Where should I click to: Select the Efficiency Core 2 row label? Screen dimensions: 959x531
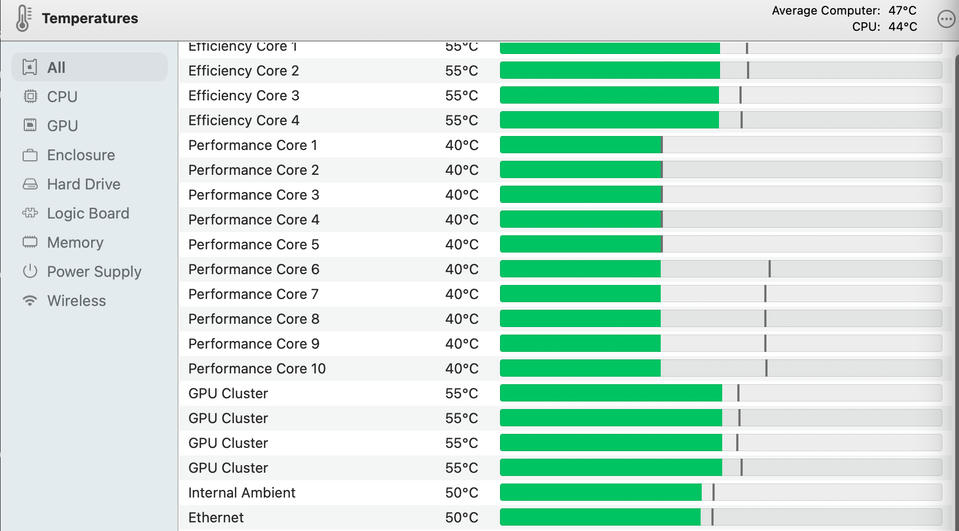243,71
